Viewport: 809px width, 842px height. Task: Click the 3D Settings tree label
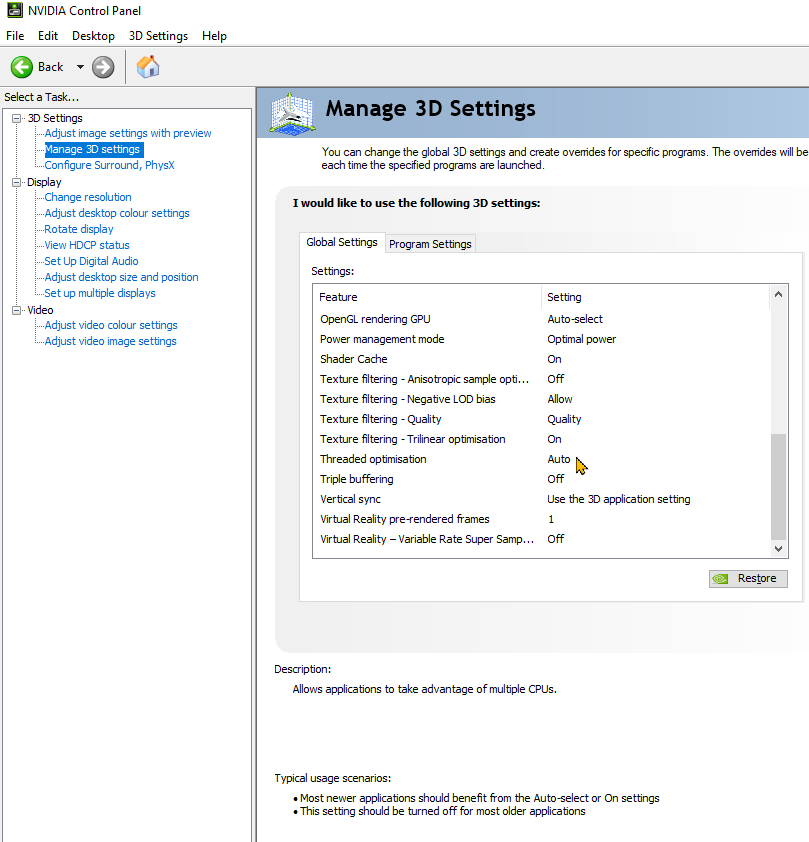[x=55, y=118]
